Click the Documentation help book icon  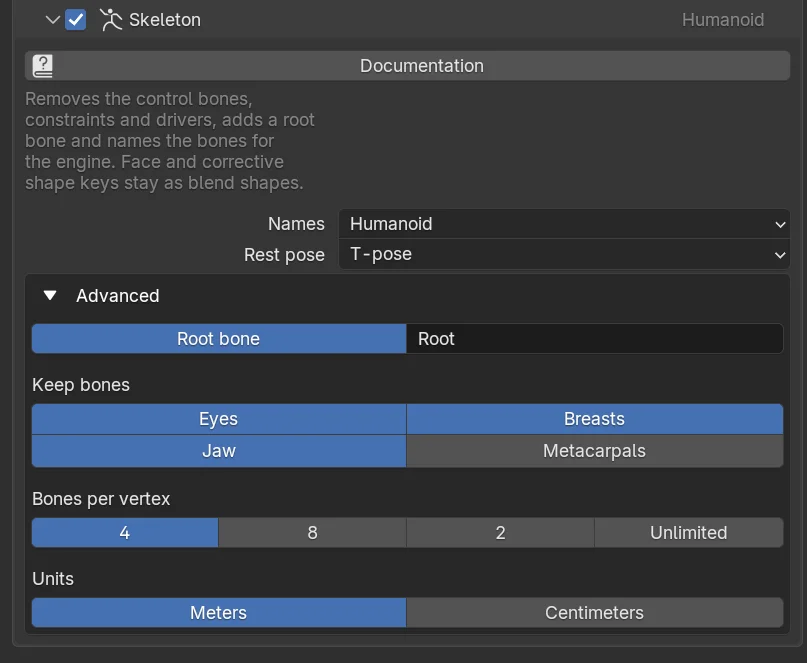pos(43,66)
